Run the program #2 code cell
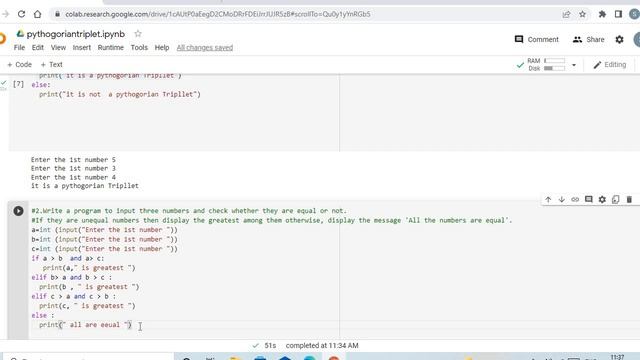The height and width of the screenshot is (360, 640). pos(18,211)
